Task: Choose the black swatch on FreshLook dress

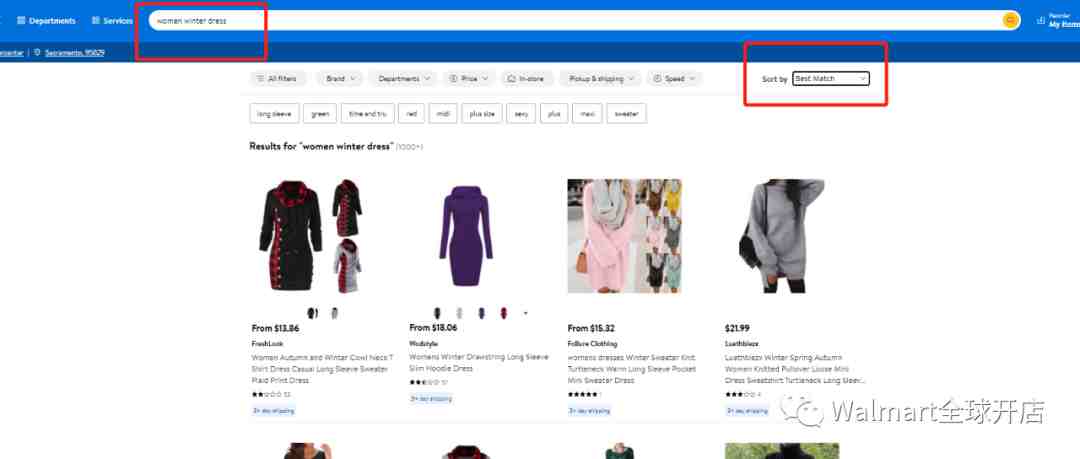Action: point(312,314)
